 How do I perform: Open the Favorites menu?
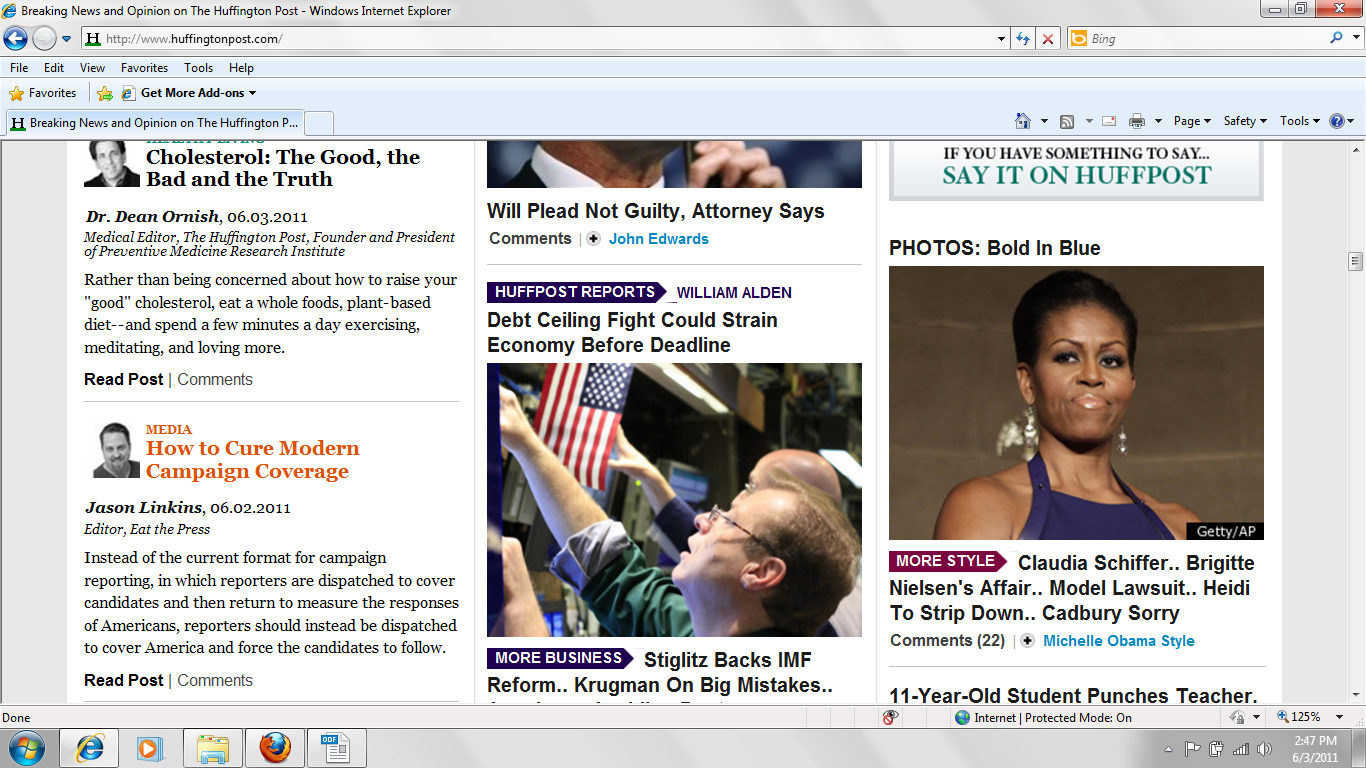[144, 68]
